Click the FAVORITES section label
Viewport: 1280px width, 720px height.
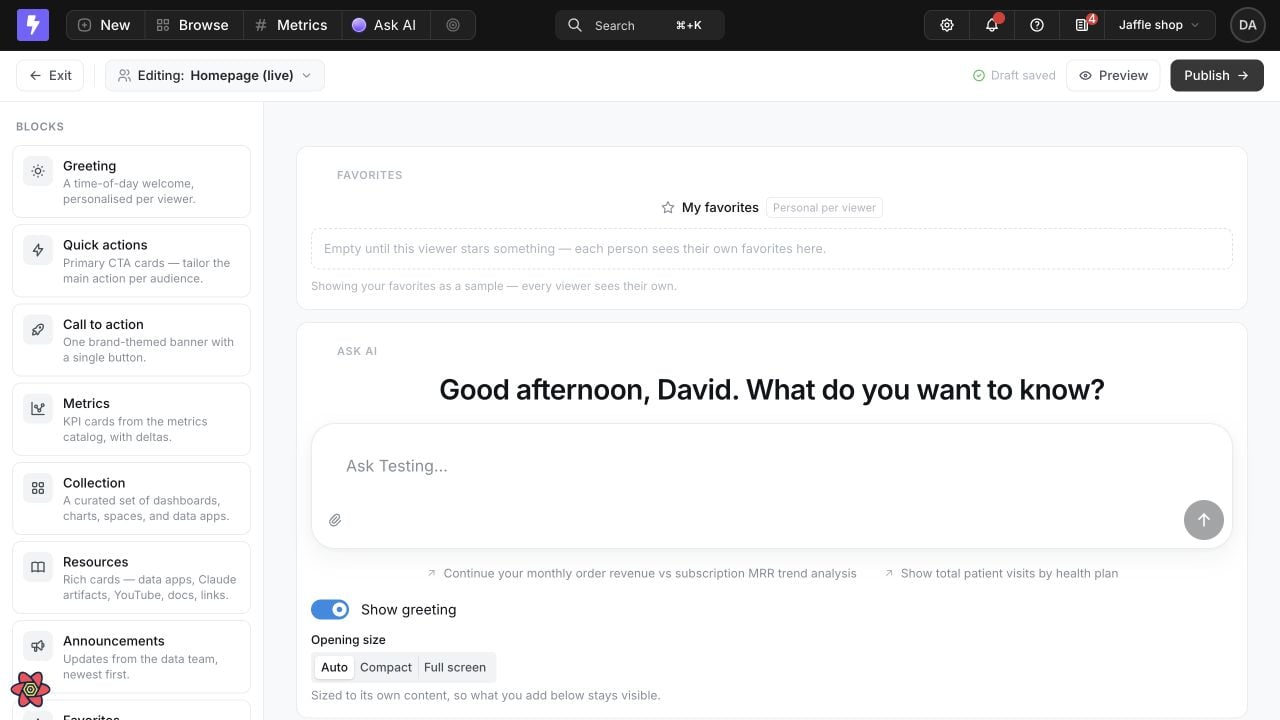point(370,175)
